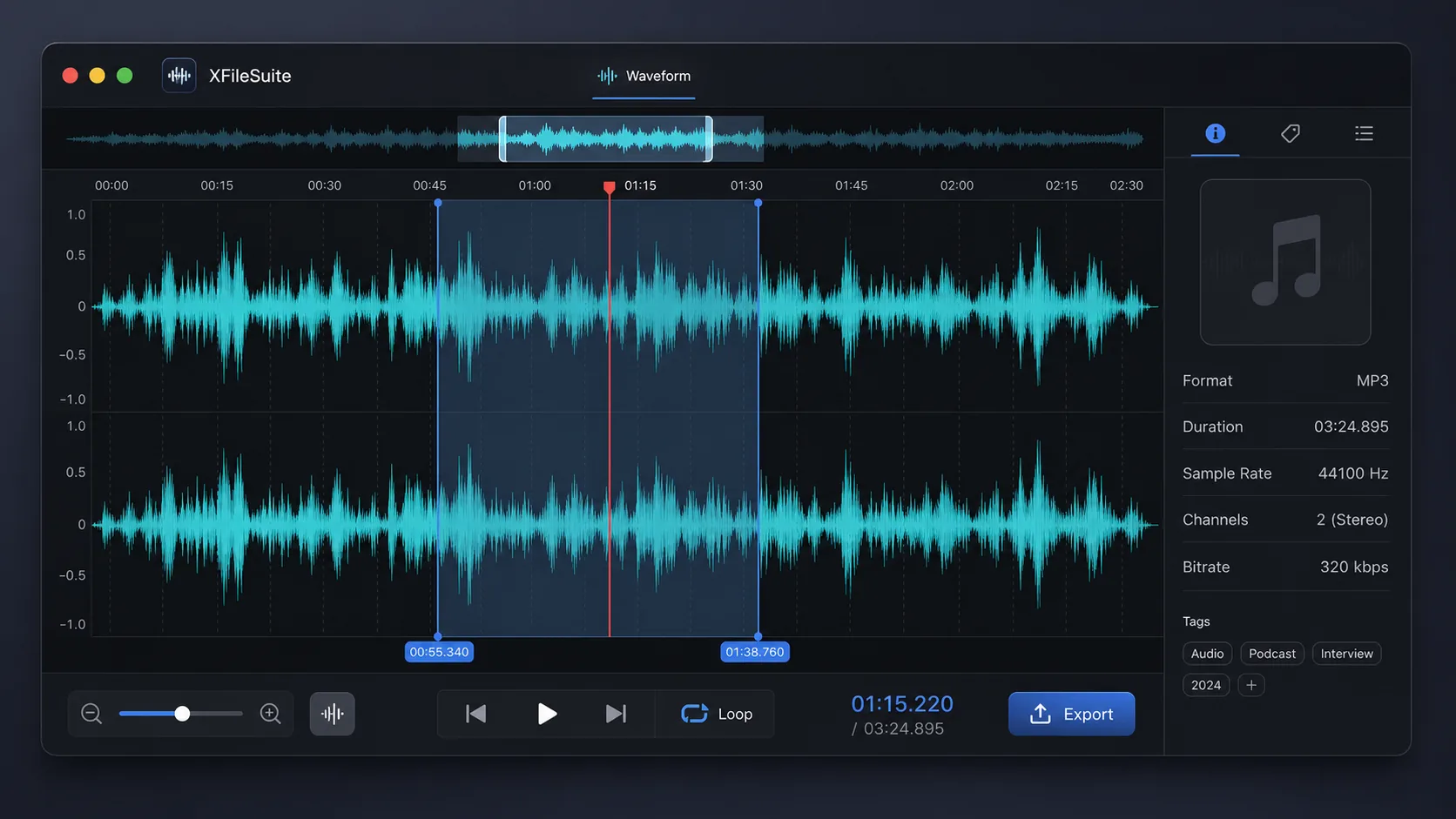The image size is (1456, 819).
Task: Skip to the next track end
Action: click(x=616, y=714)
